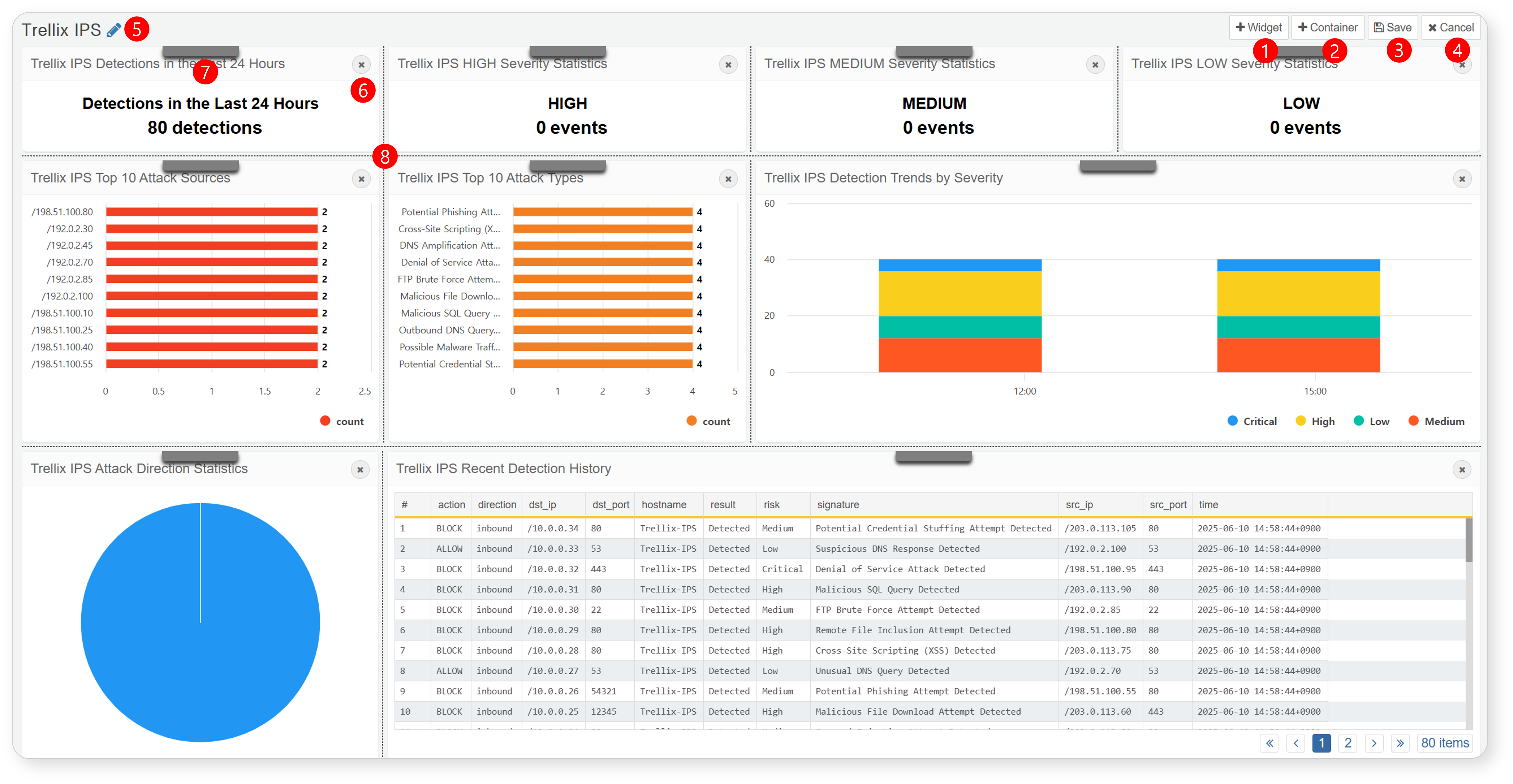
Task: Click the red bar for /192.0.2.100
Action: coord(211,297)
